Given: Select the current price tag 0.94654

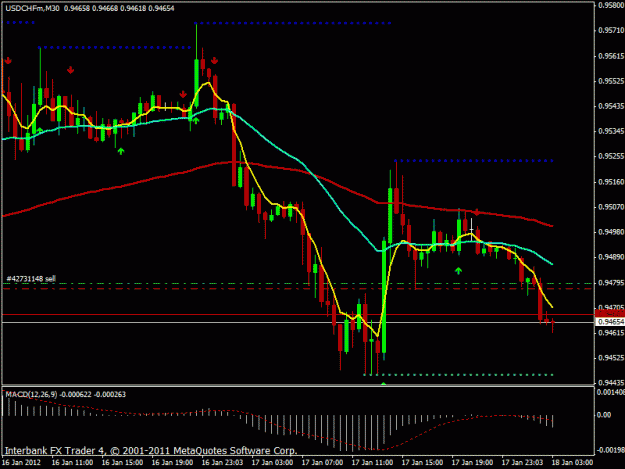Looking at the screenshot, I should point(610,322).
